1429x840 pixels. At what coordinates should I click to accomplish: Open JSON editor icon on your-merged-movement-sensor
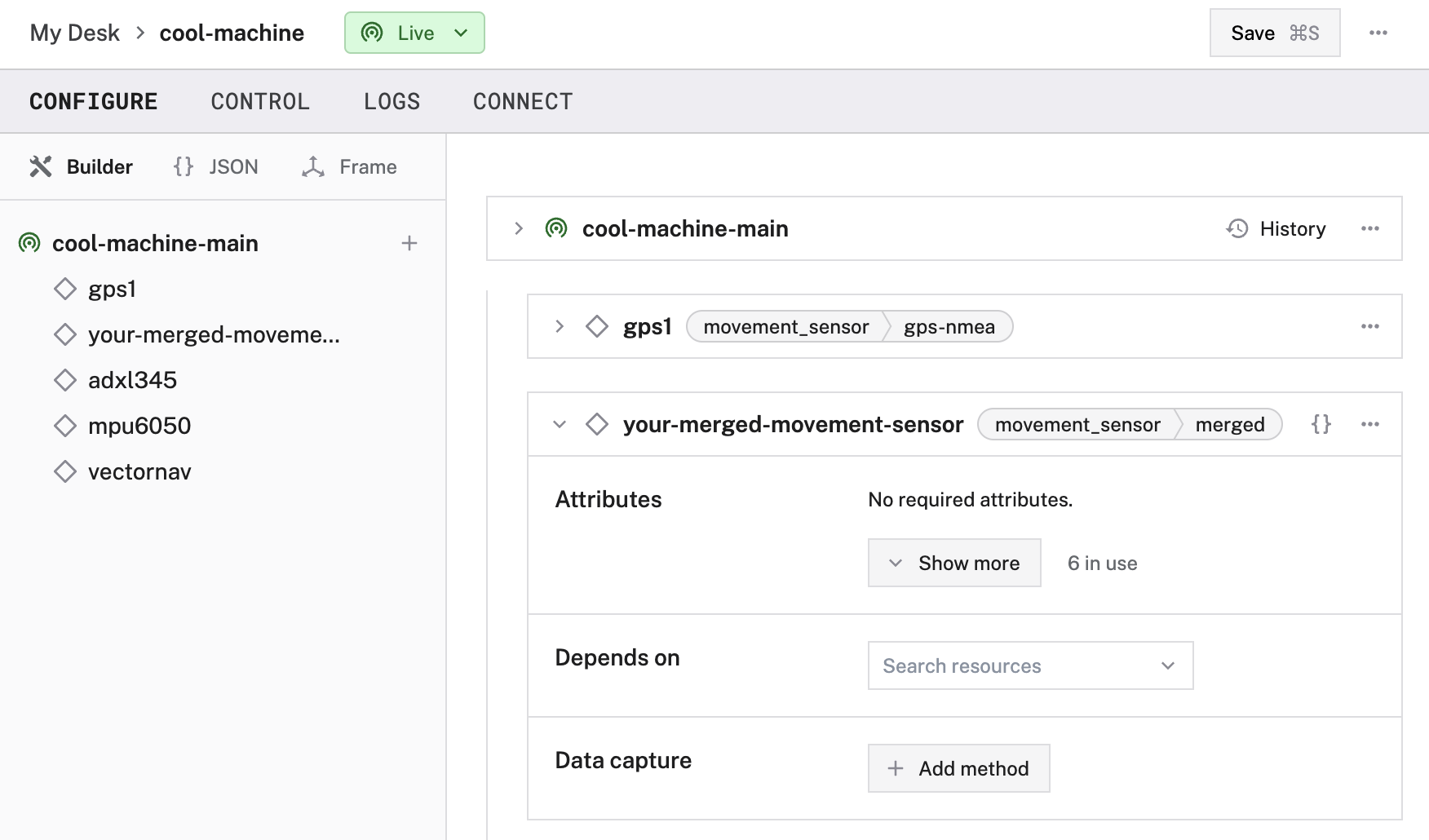click(1321, 424)
